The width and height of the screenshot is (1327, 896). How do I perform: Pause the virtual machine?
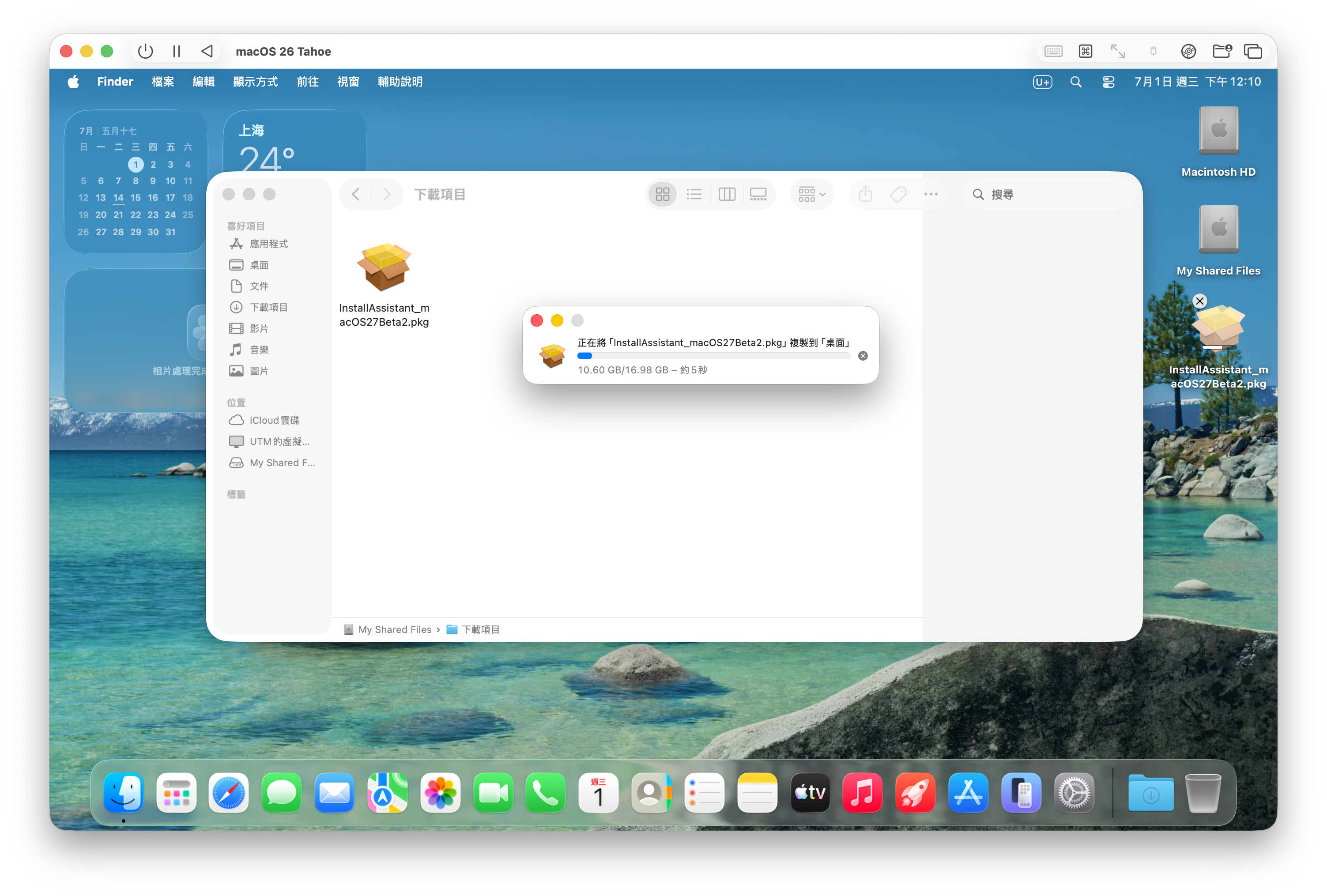click(x=177, y=51)
